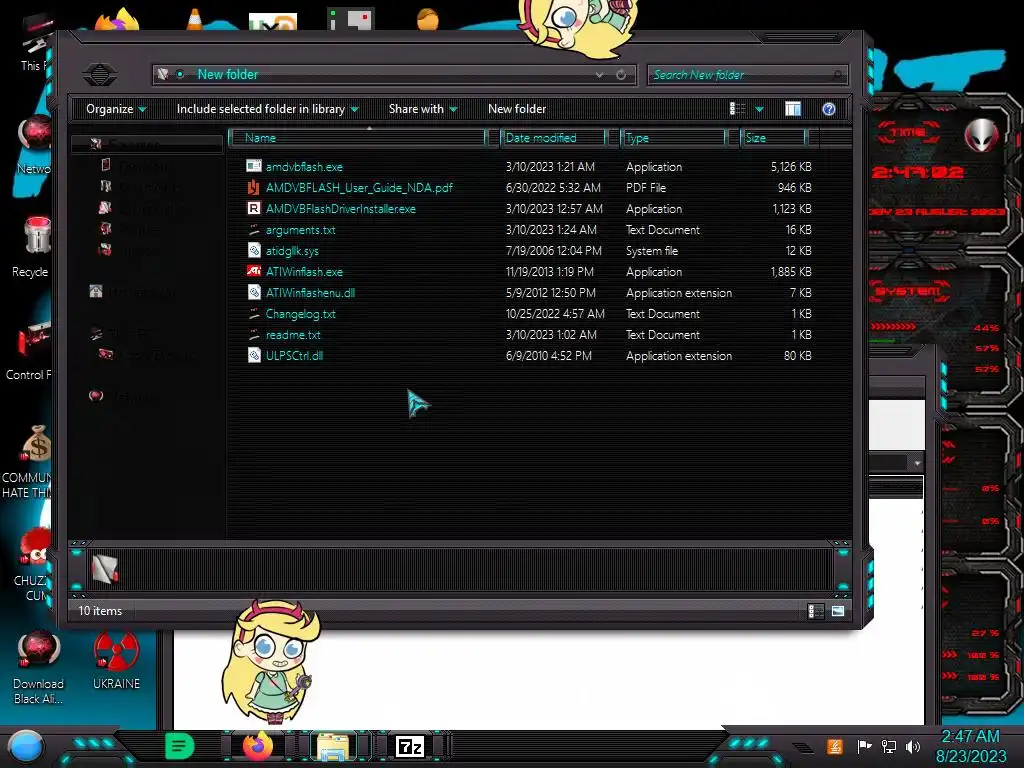Click the New folder address path
The image size is (1024, 768).
pos(228,74)
